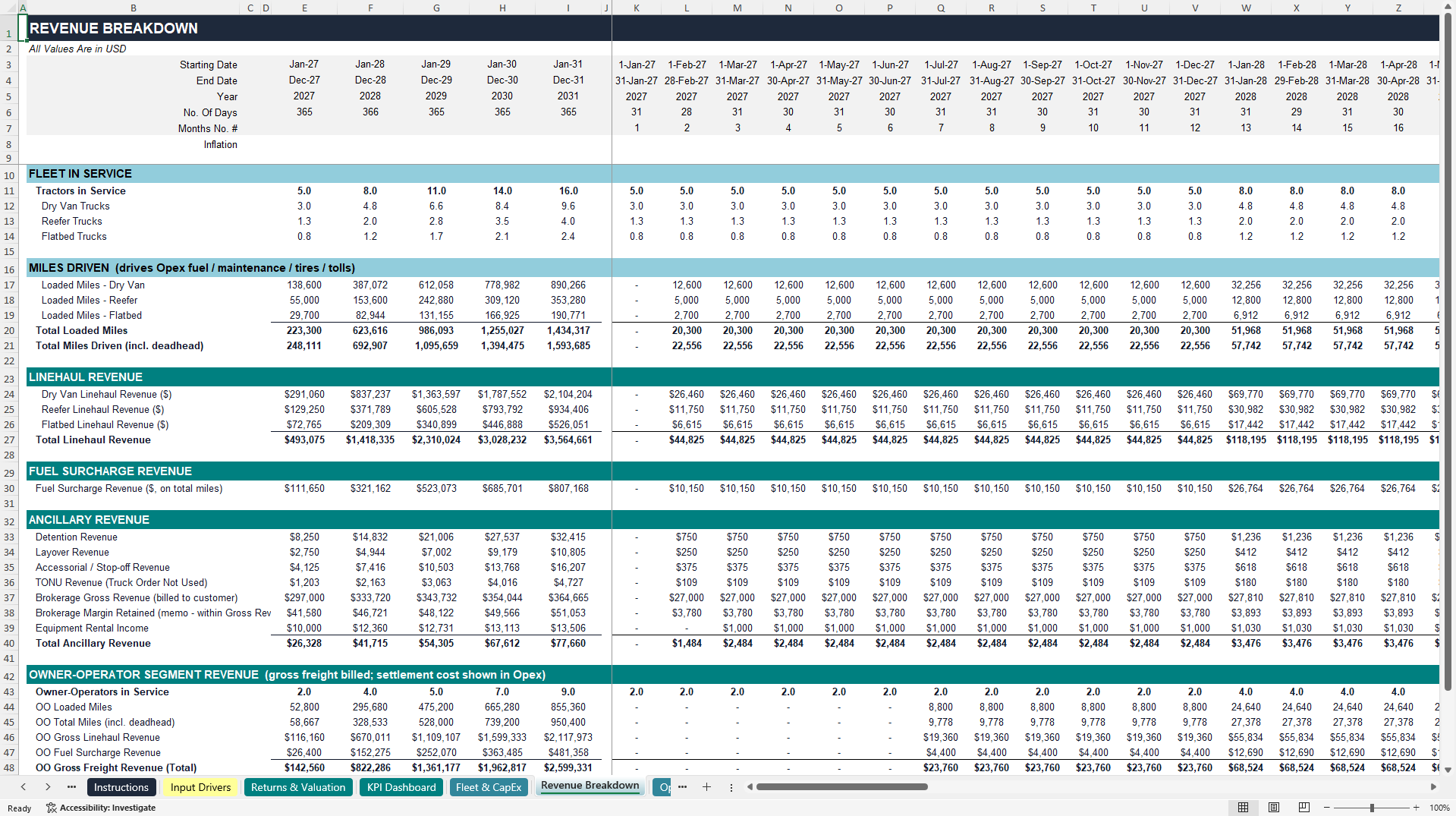Select Total Linehaul Revenue $493,075 cell

pyautogui.click(x=304, y=440)
